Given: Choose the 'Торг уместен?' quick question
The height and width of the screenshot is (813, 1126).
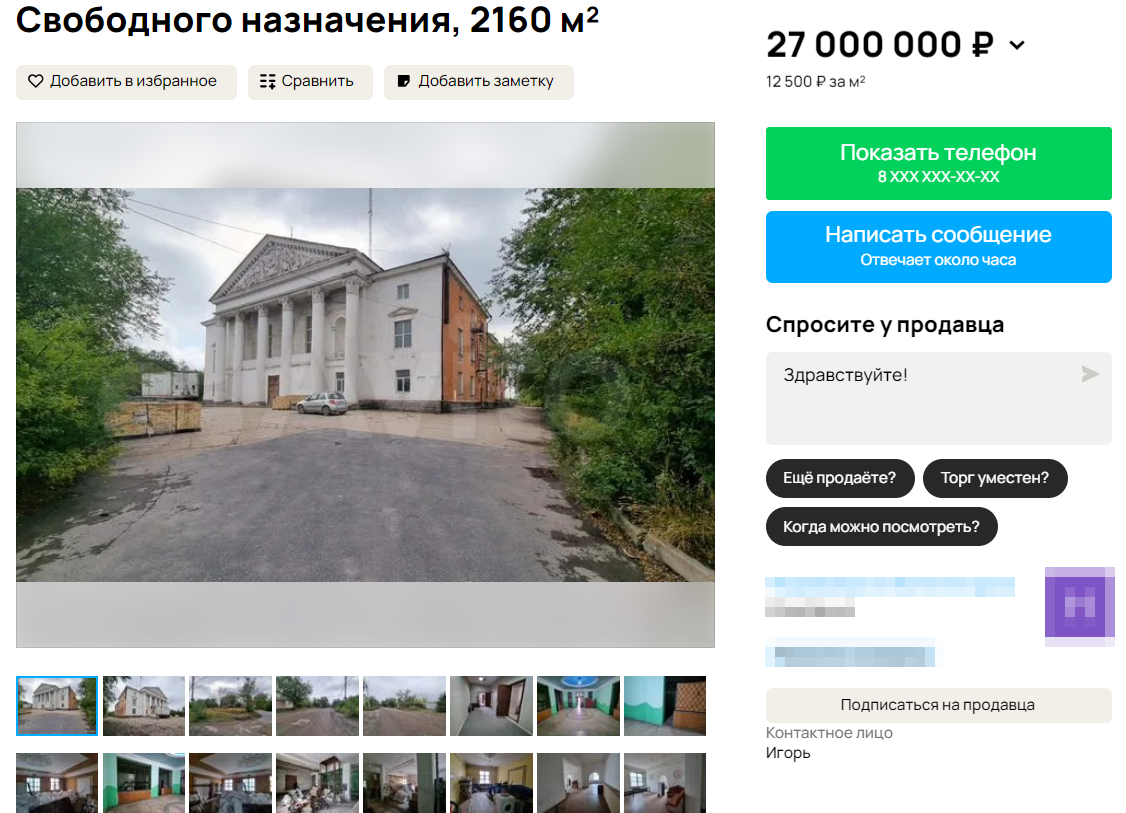Looking at the screenshot, I should (995, 478).
